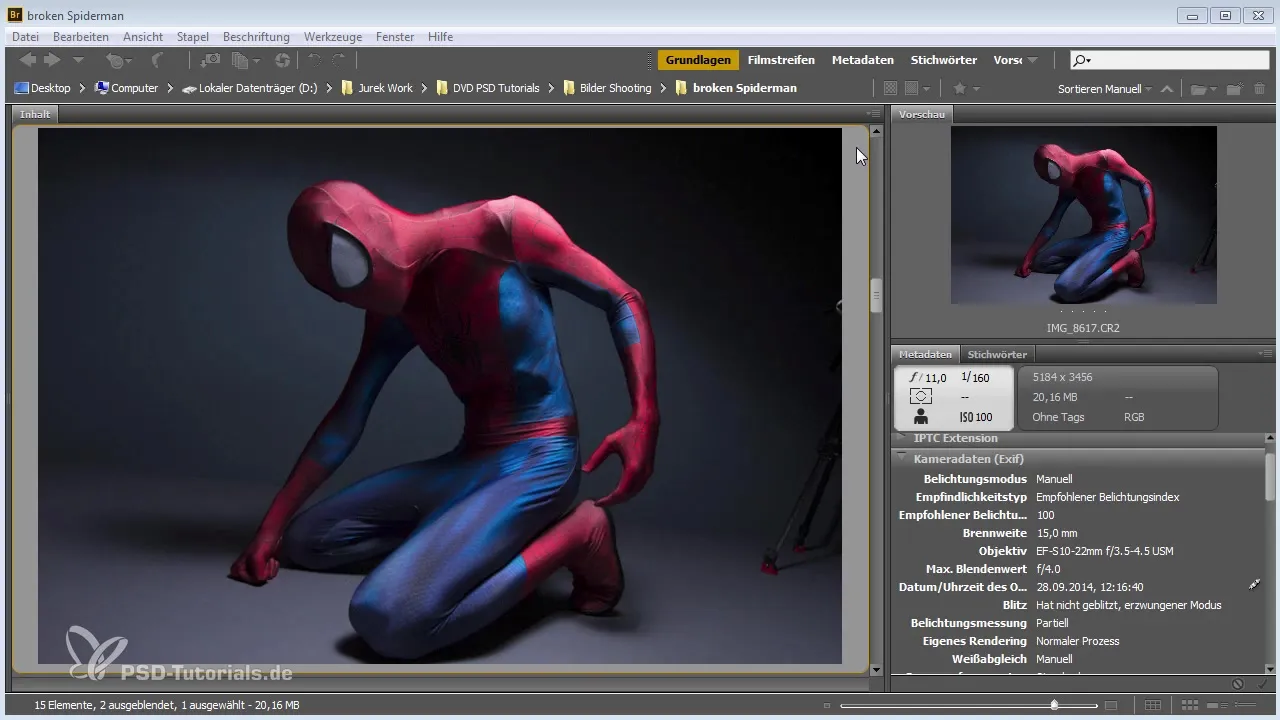
Task: Open the refine stack menu
Action: pos(245,61)
